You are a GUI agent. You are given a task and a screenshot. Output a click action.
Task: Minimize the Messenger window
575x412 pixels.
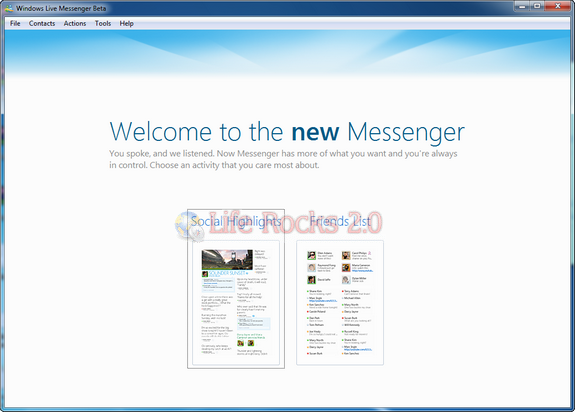(x=521, y=6)
